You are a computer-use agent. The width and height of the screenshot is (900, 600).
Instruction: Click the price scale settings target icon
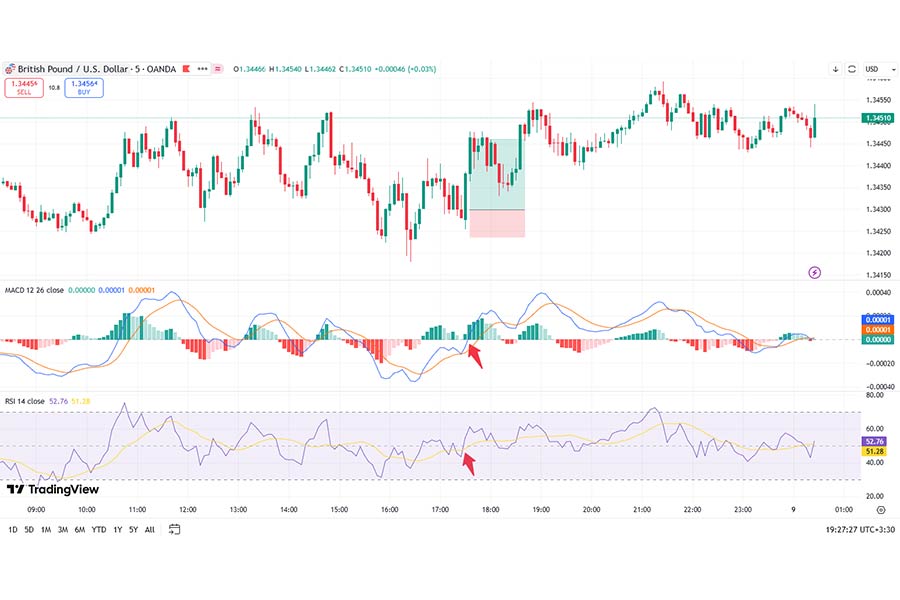coord(880,510)
